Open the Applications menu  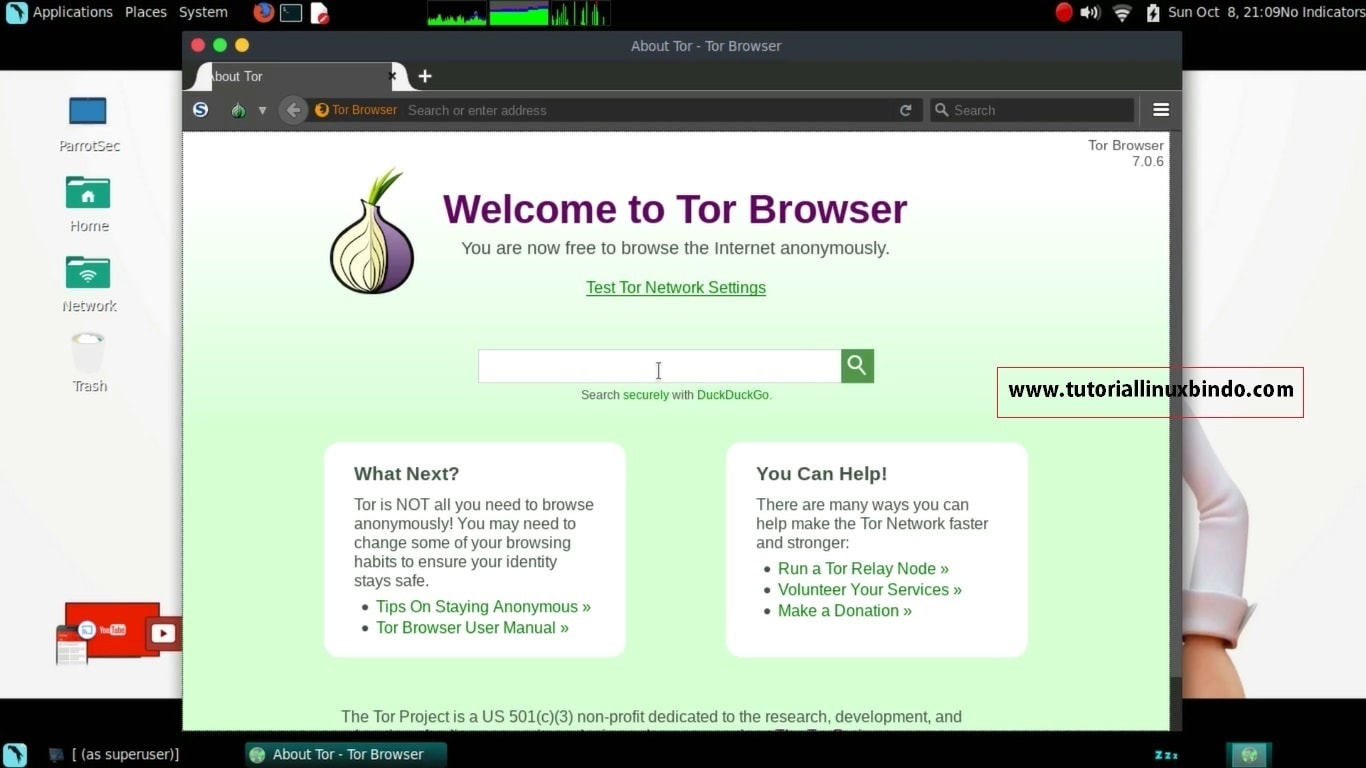point(73,12)
